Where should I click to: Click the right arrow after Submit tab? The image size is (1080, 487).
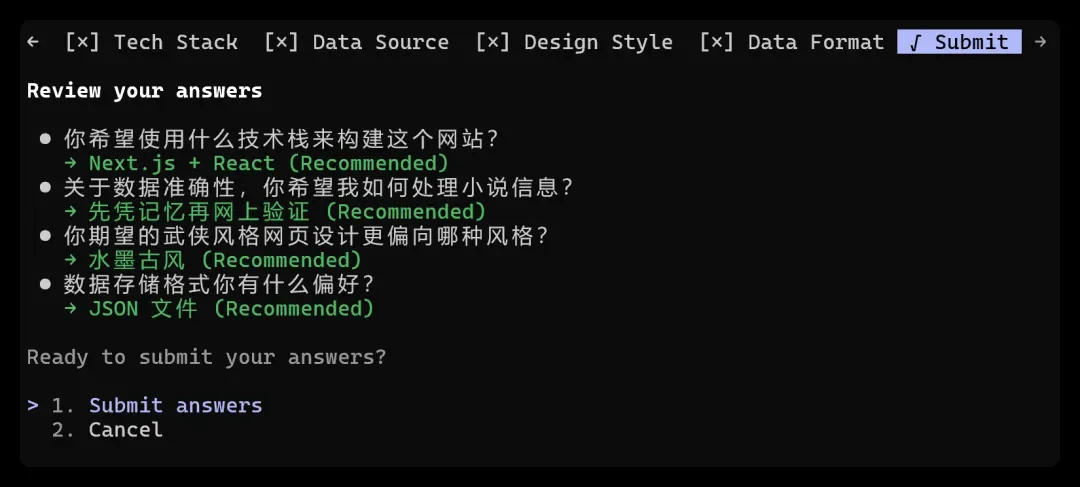1040,42
